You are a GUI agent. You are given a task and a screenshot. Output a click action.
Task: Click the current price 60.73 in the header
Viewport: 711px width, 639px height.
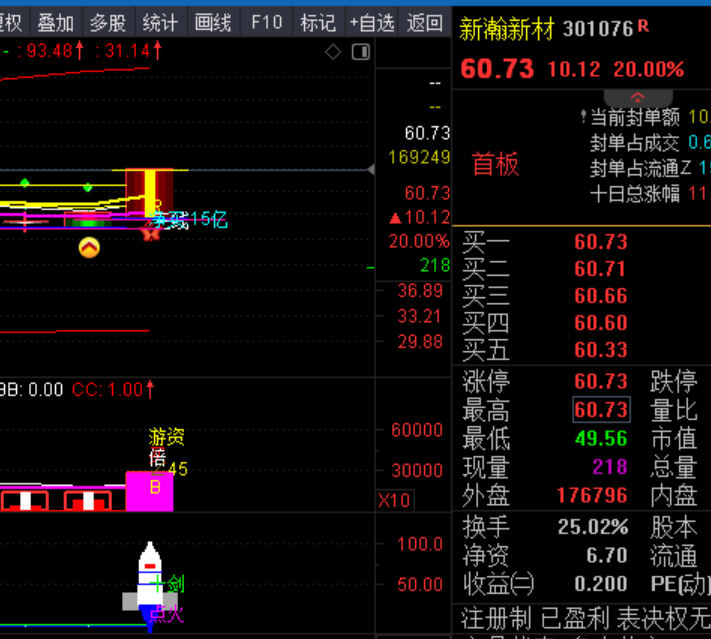point(497,69)
